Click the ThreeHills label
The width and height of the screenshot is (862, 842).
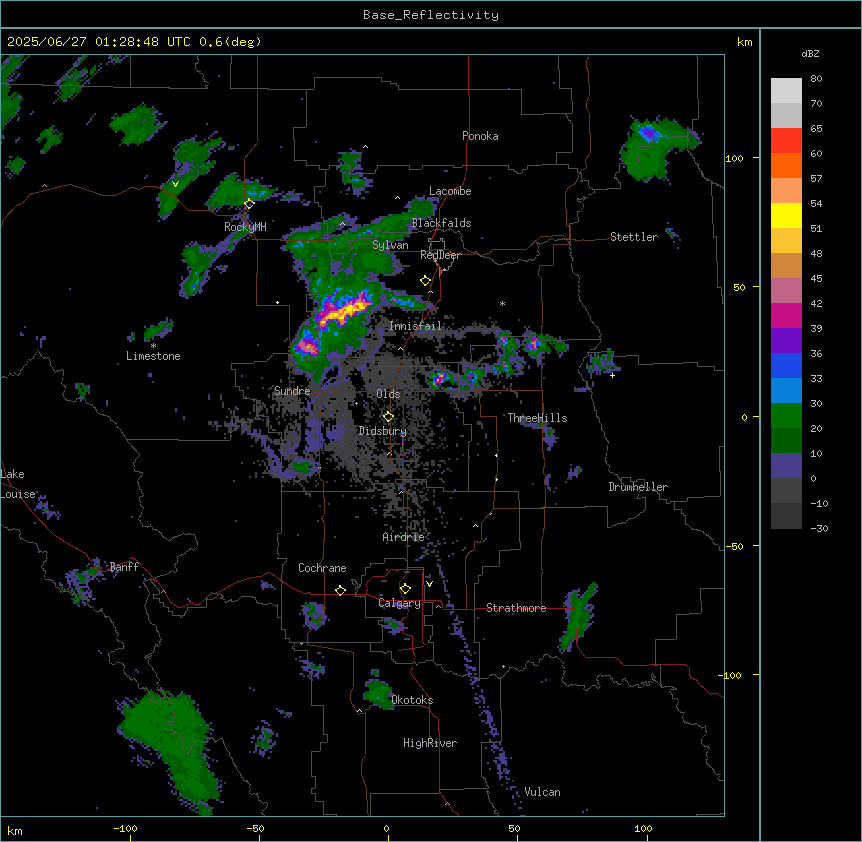(537, 418)
